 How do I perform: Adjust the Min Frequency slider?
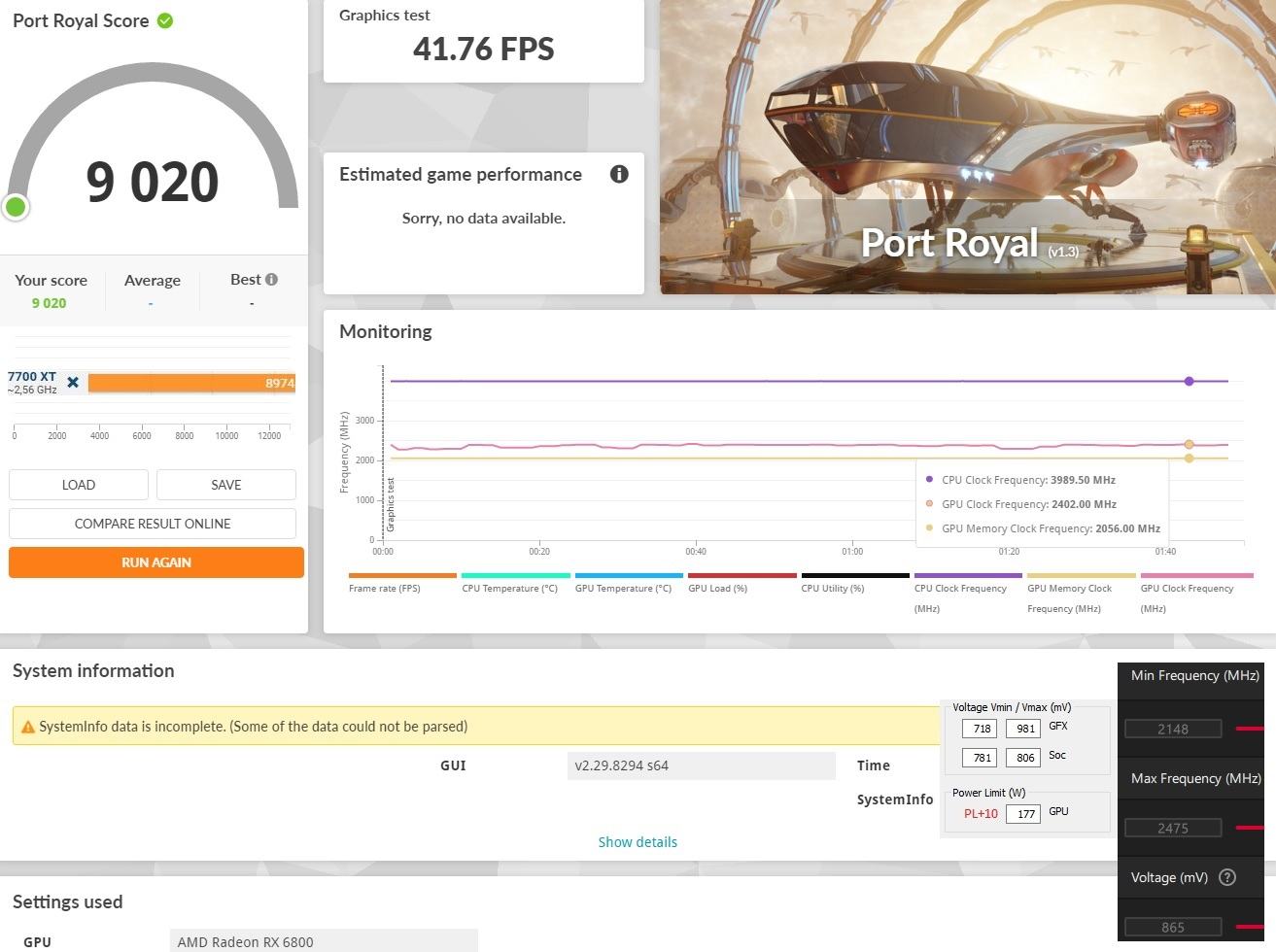(x=1250, y=728)
